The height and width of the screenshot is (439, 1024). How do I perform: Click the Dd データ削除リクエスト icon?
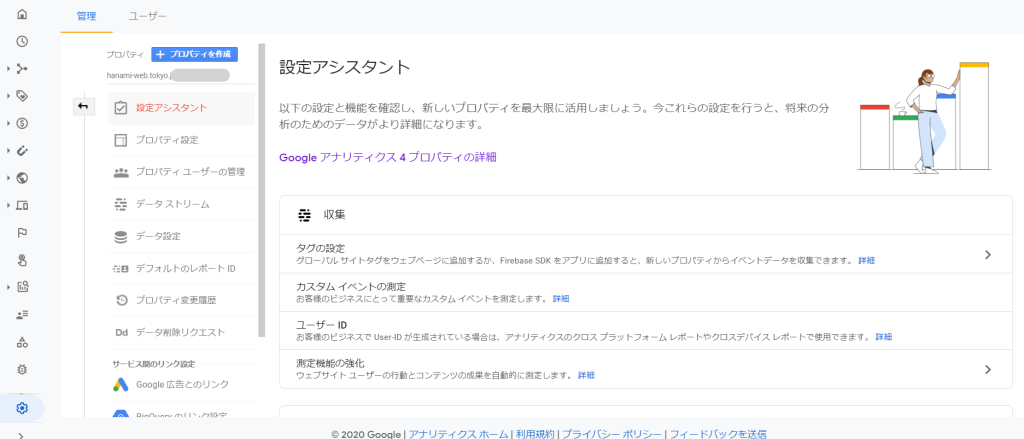click(121, 333)
